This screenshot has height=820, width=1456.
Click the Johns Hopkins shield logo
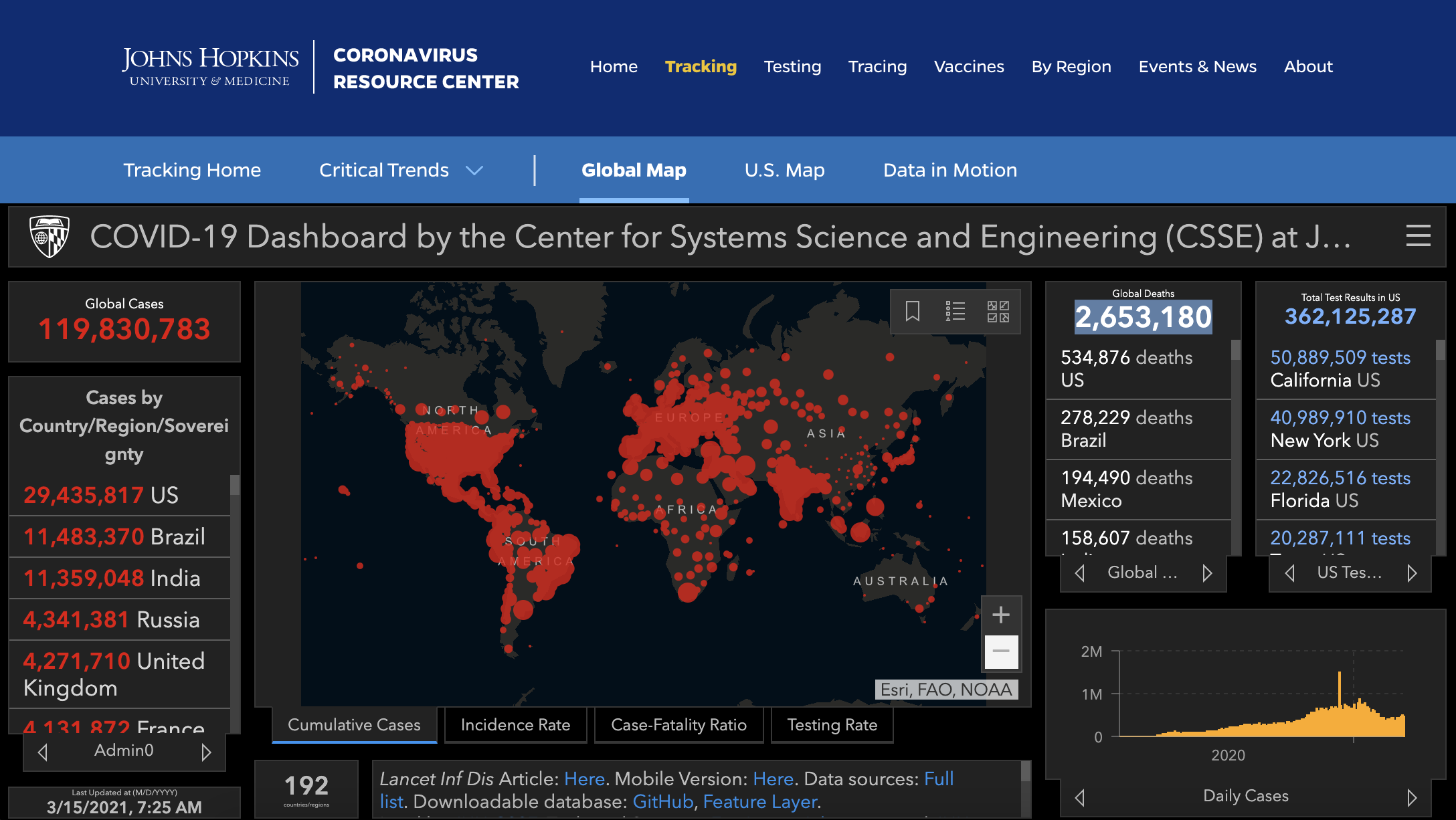click(50, 236)
